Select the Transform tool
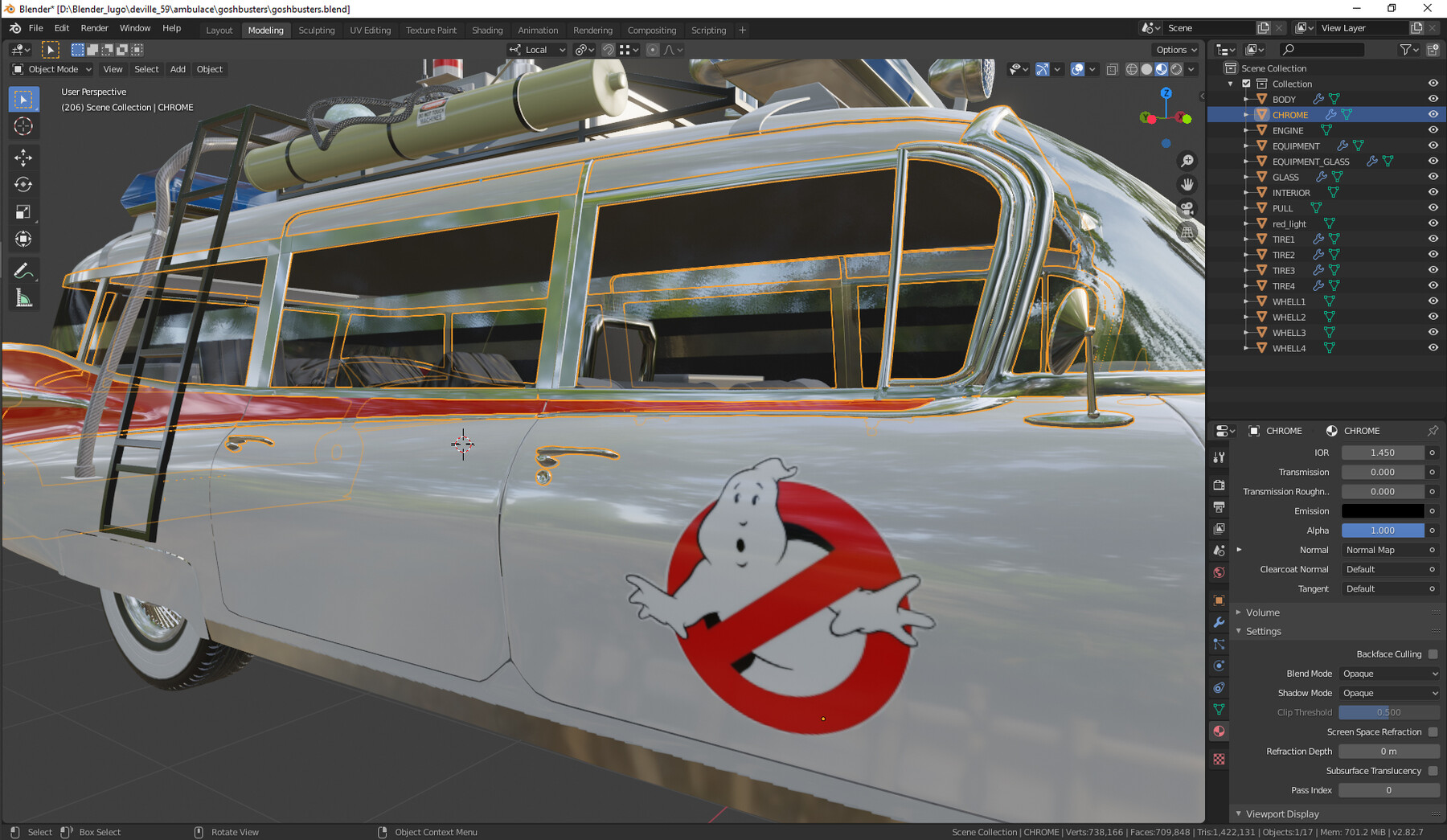The height and width of the screenshot is (840, 1447). pyautogui.click(x=23, y=240)
